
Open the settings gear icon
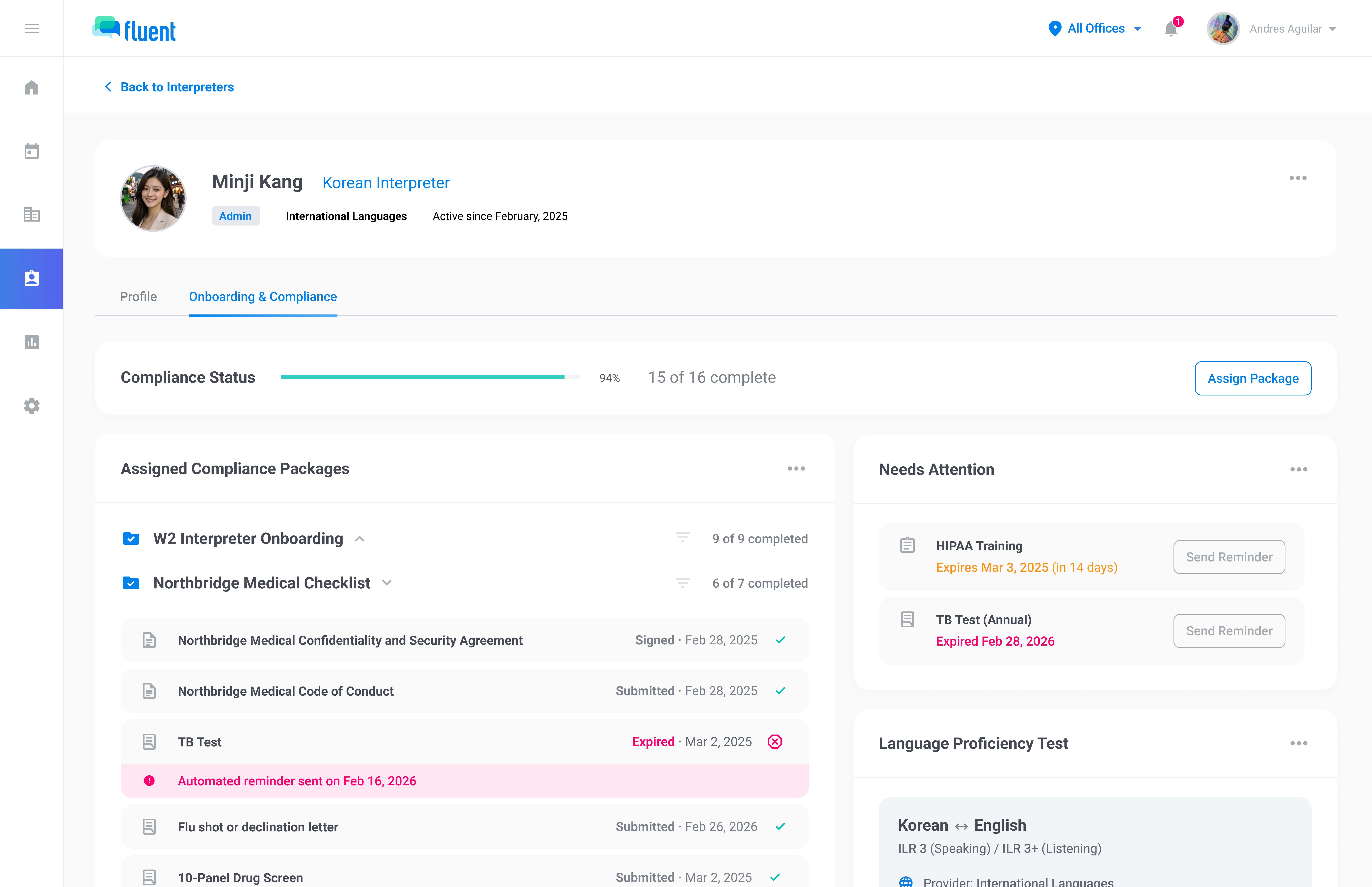(x=32, y=406)
